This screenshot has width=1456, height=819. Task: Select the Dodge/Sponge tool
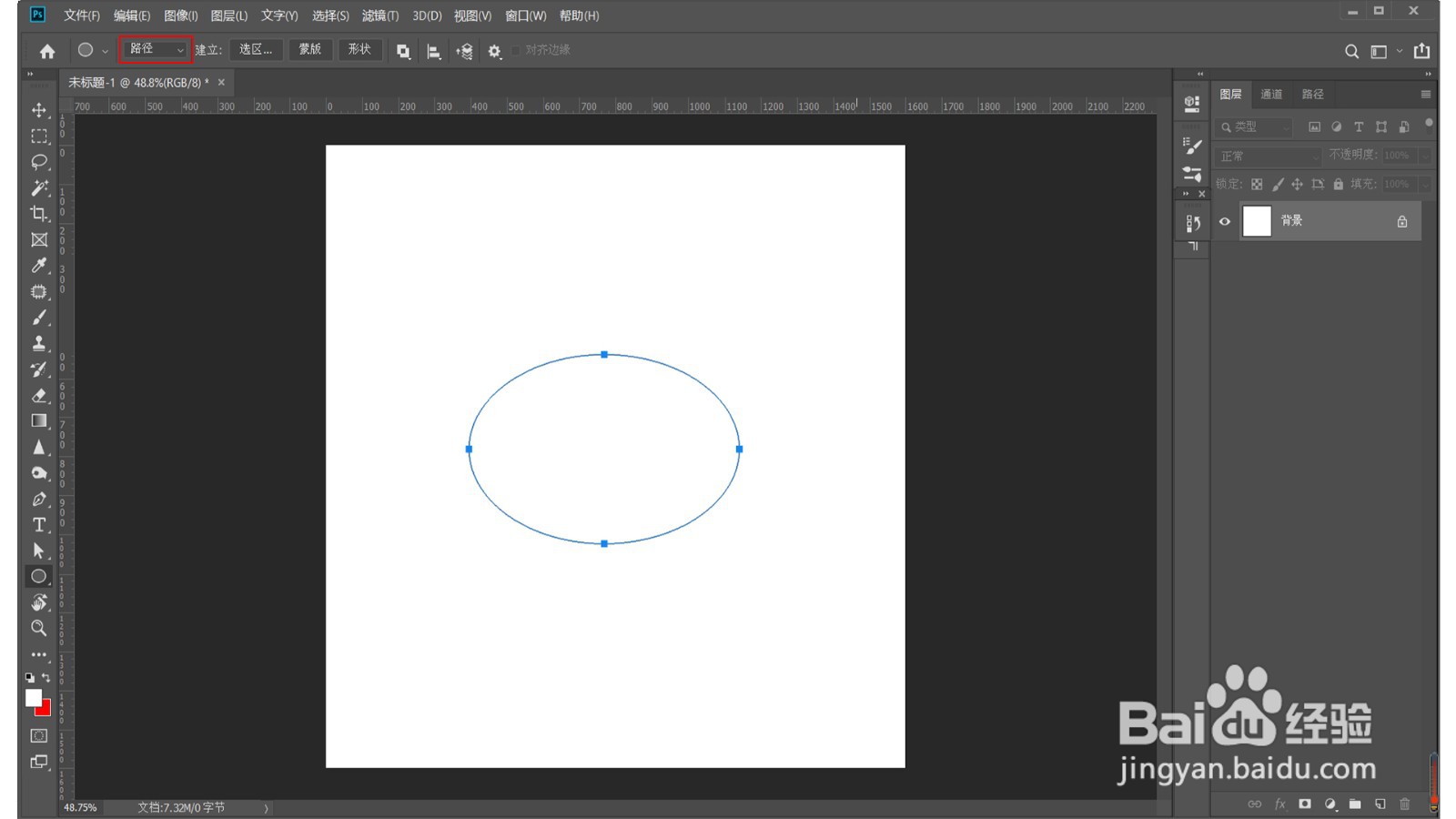tap(39, 473)
